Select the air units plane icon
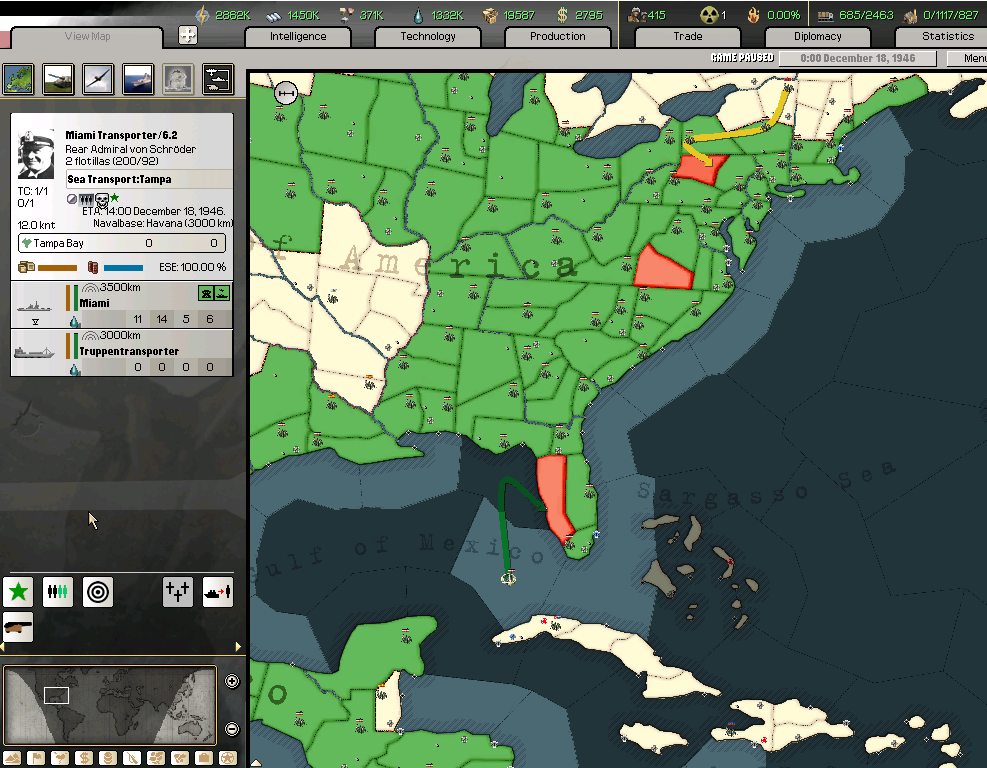Screen dimensions: 987x768 pos(98,79)
